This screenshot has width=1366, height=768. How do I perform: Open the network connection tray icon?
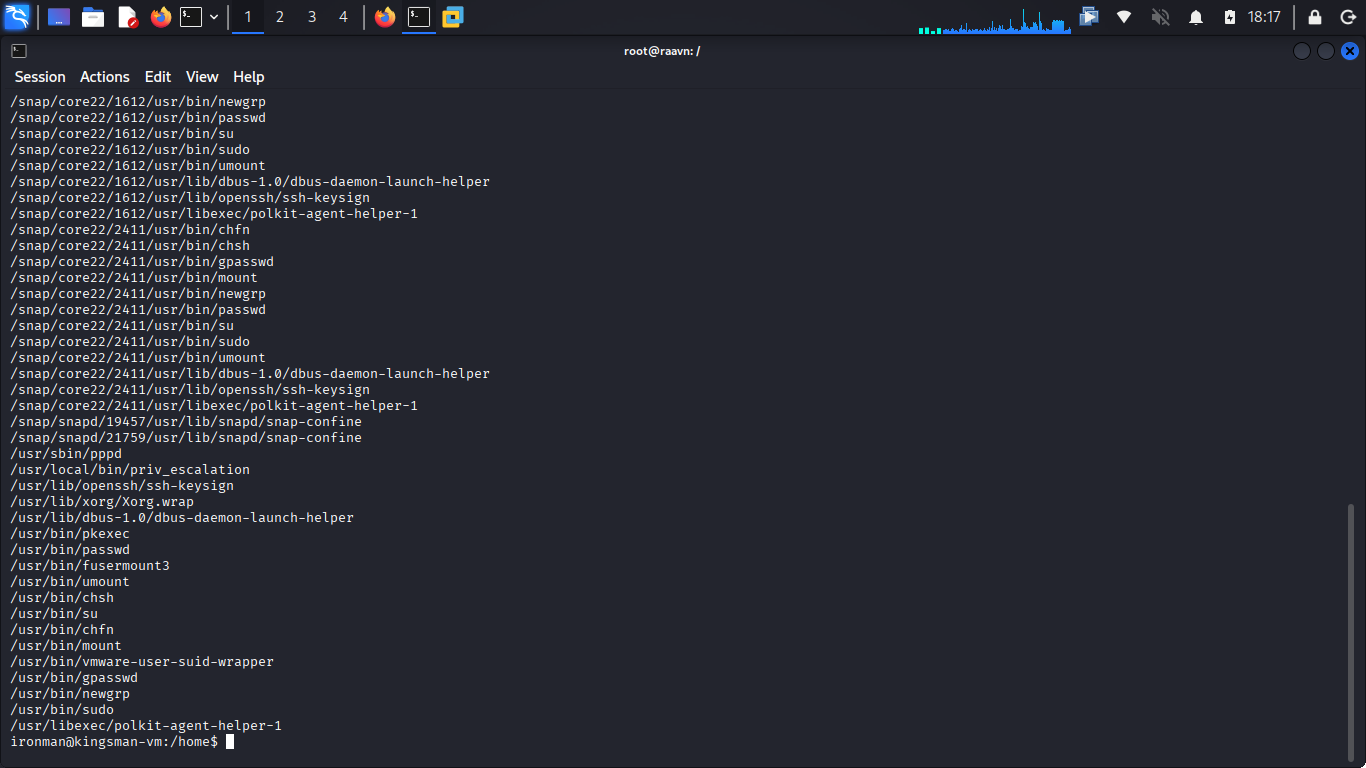tap(1124, 17)
